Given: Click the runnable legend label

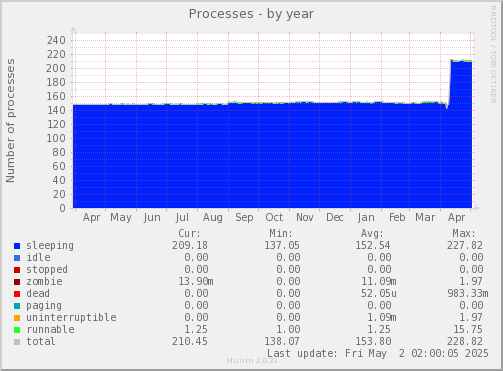Looking at the screenshot, I should [50, 329].
